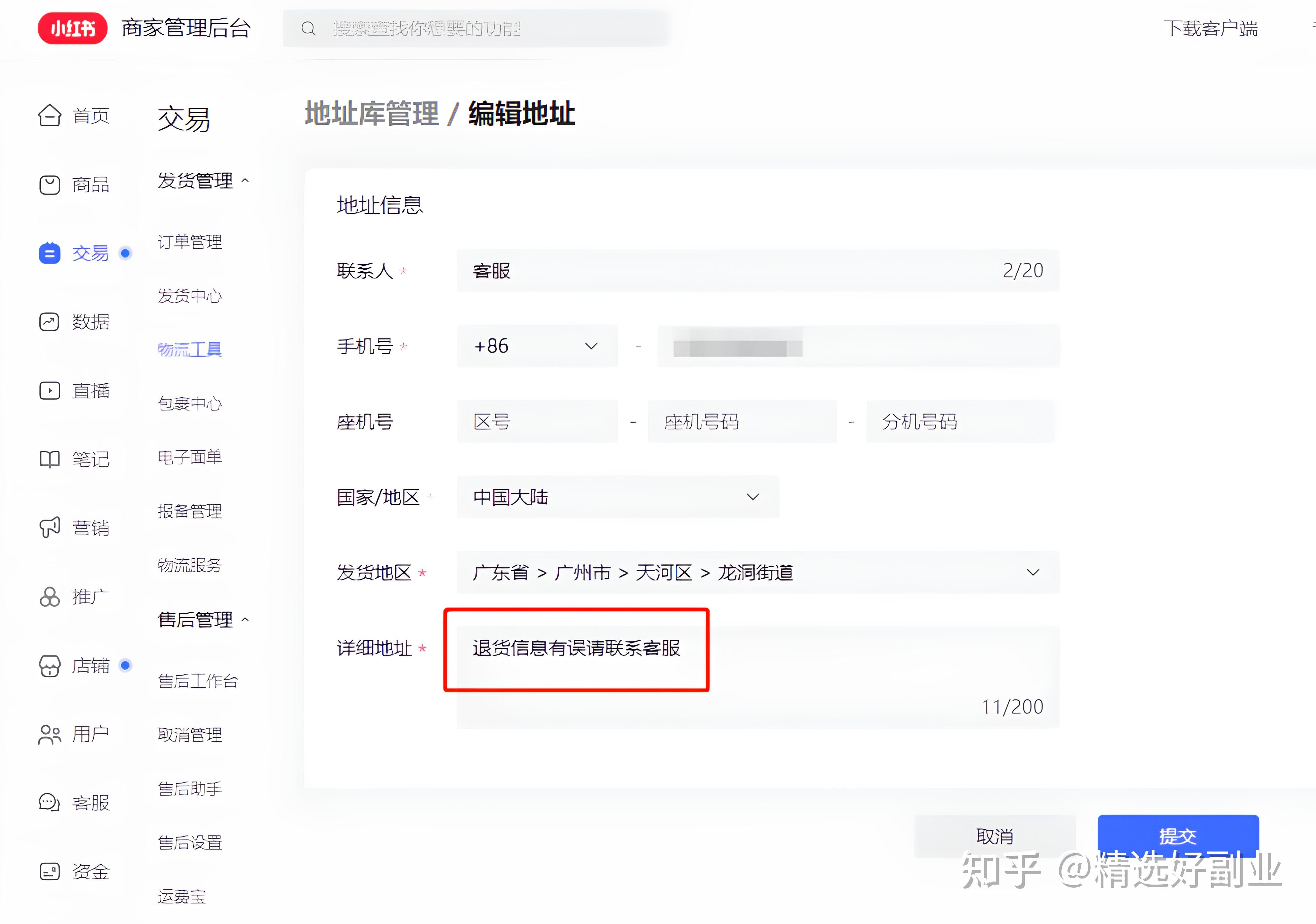The height and width of the screenshot is (924, 1316).
Task: Click the 地址信息 section heading
Action: [x=380, y=205]
